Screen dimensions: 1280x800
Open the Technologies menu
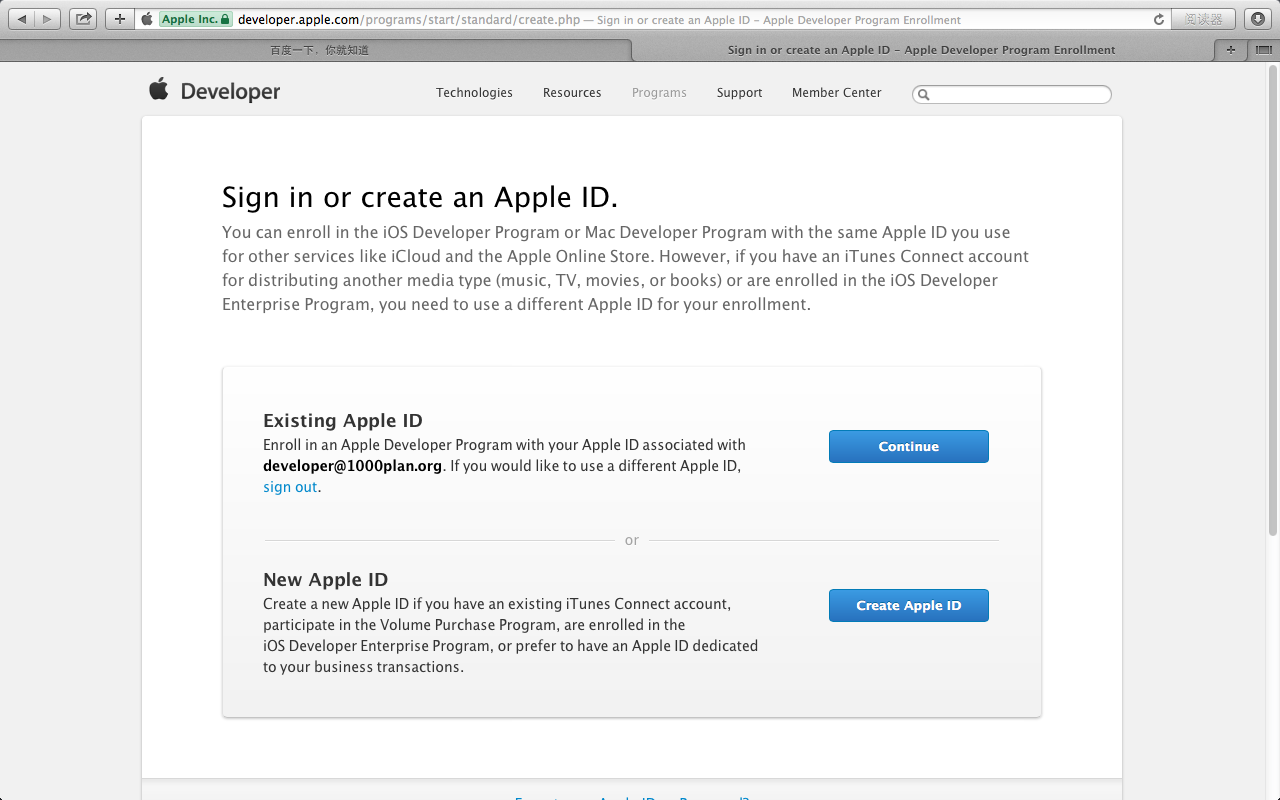pos(474,92)
